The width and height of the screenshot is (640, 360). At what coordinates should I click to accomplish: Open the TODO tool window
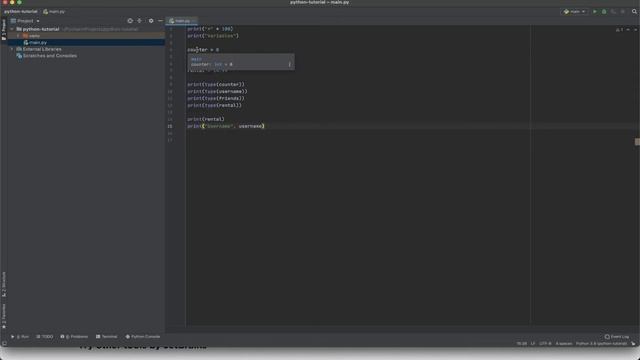[x=45, y=337]
